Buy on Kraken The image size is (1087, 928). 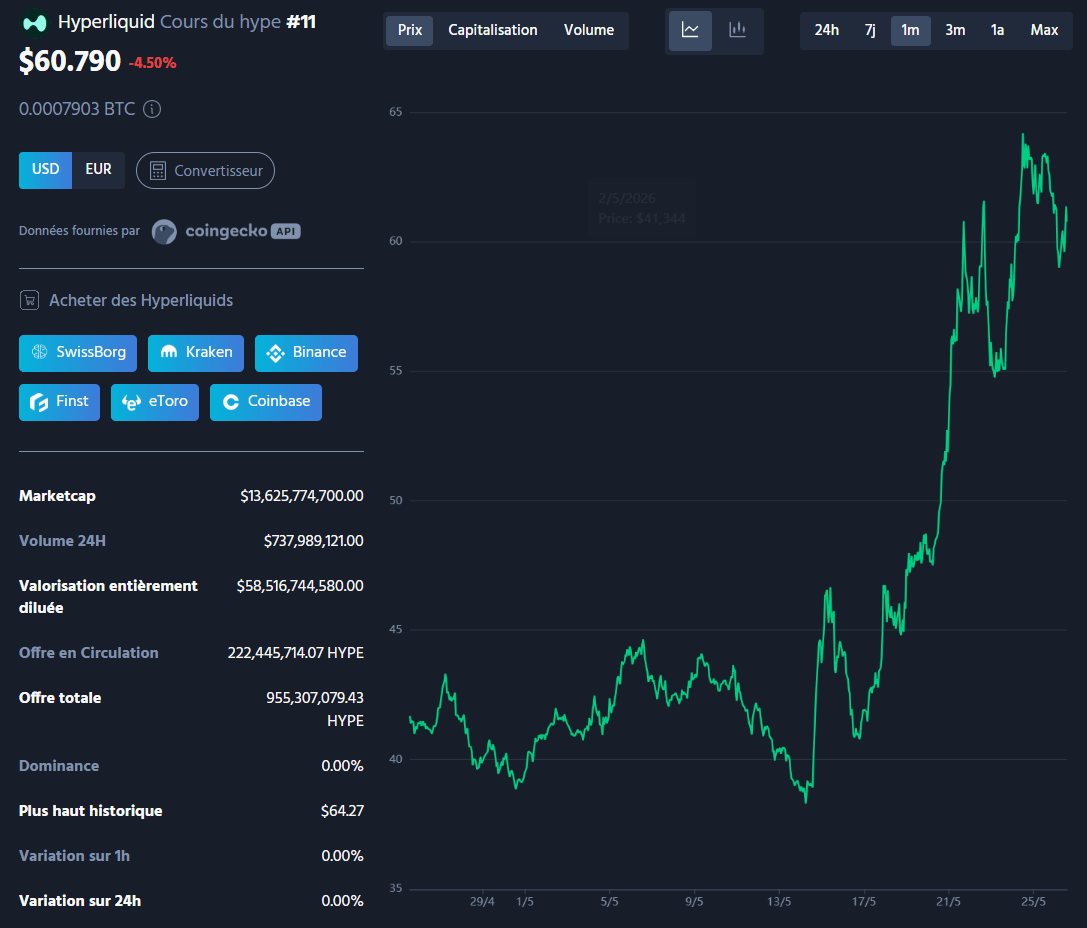click(x=195, y=353)
